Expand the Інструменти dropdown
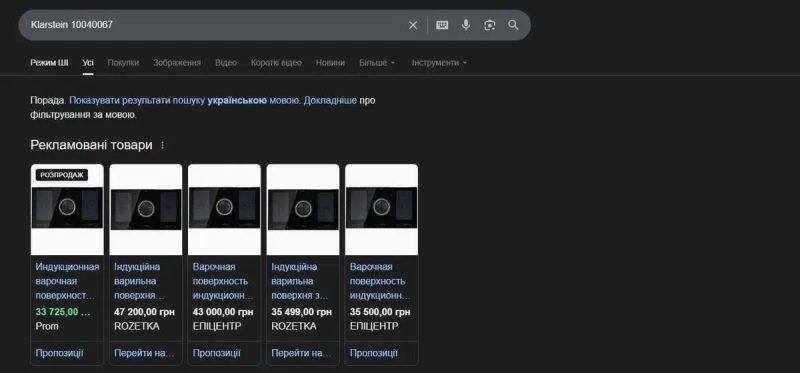 439,63
